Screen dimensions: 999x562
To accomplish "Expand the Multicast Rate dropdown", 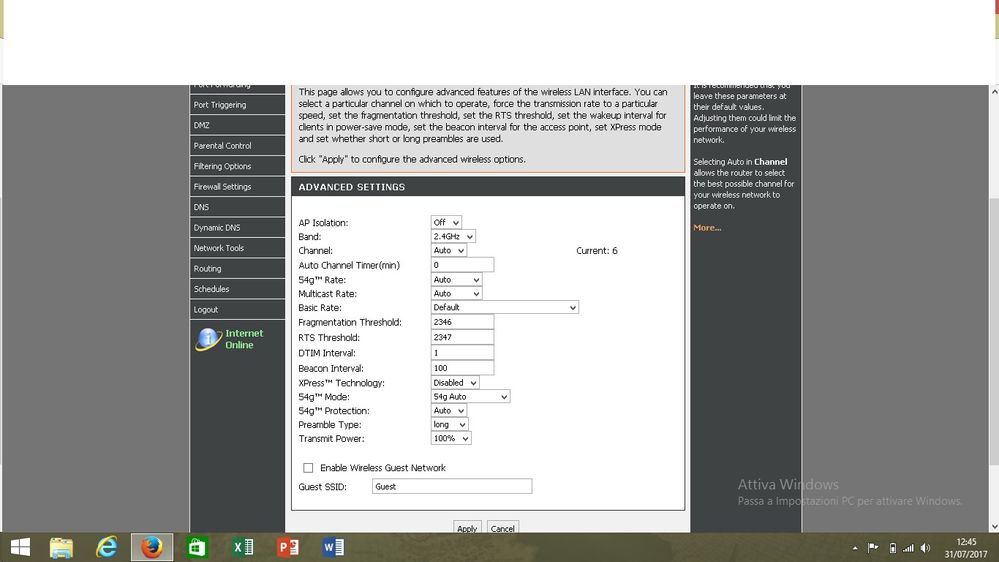I will pyautogui.click(x=456, y=294).
